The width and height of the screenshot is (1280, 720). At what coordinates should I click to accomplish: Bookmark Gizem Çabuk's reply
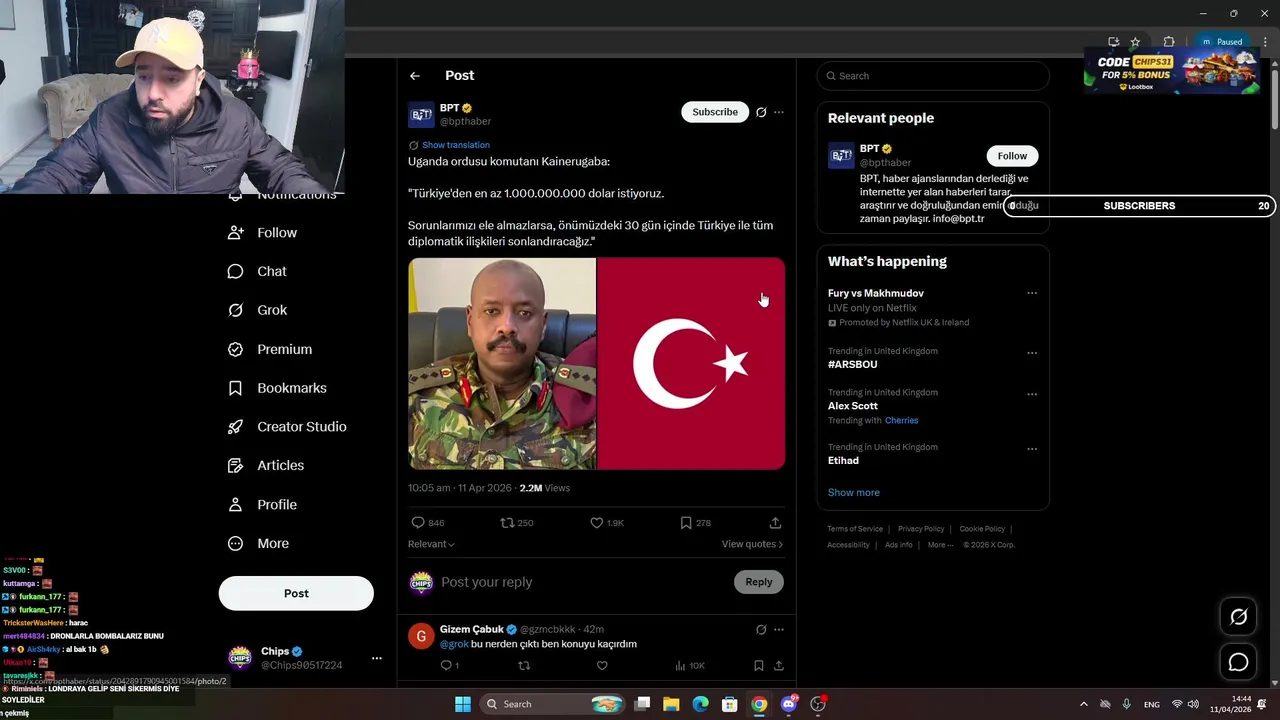tap(759, 666)
